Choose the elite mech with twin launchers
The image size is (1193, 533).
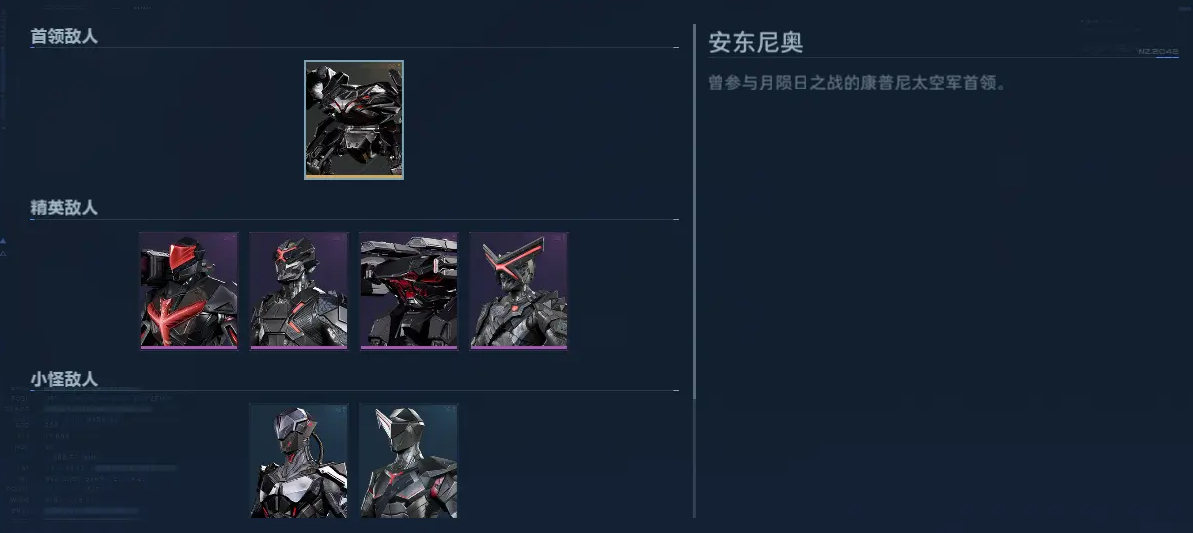[x=409, y=290]
